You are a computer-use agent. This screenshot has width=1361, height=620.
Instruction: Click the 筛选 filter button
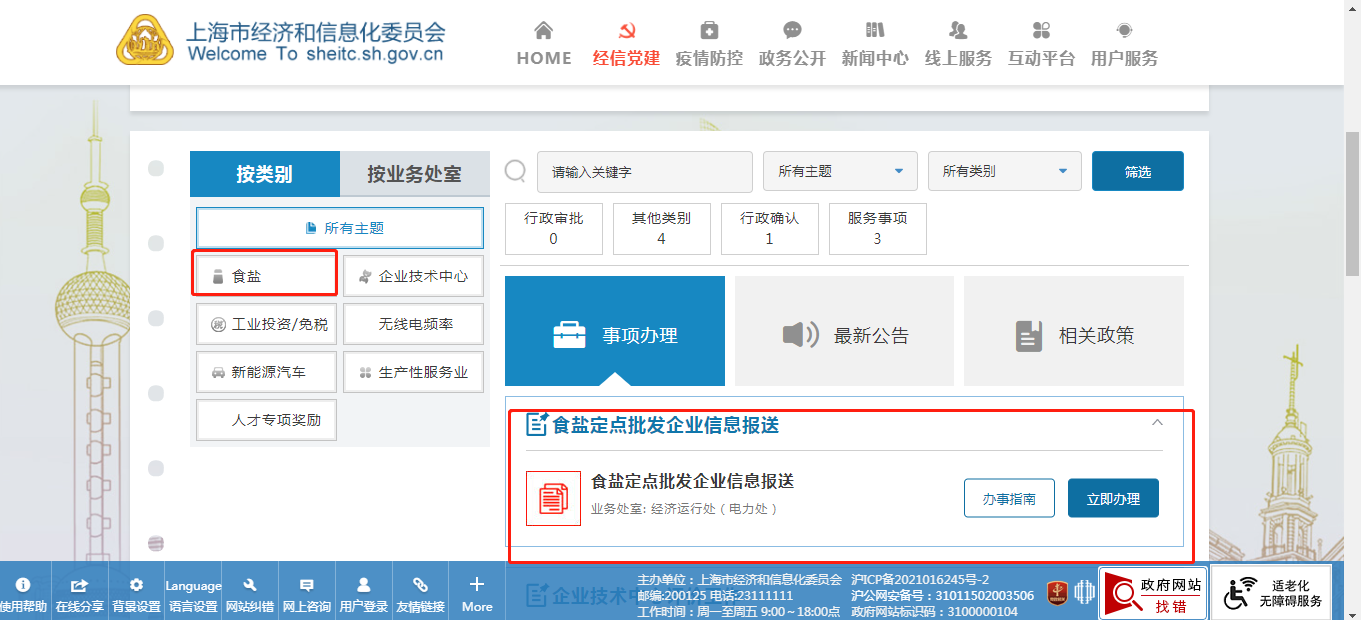point(1137,171)
